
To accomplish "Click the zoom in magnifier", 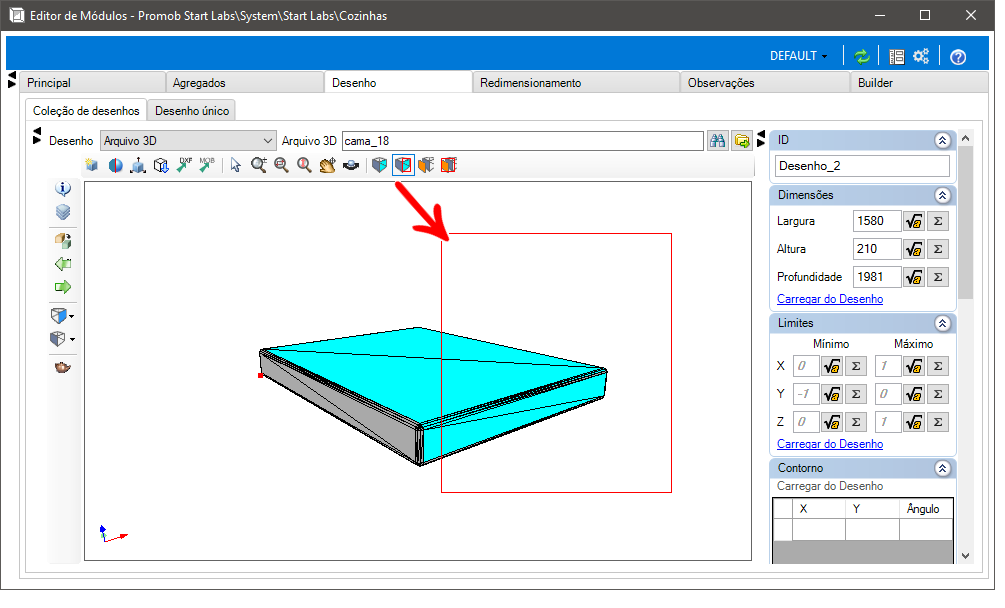I will (258, 165).
